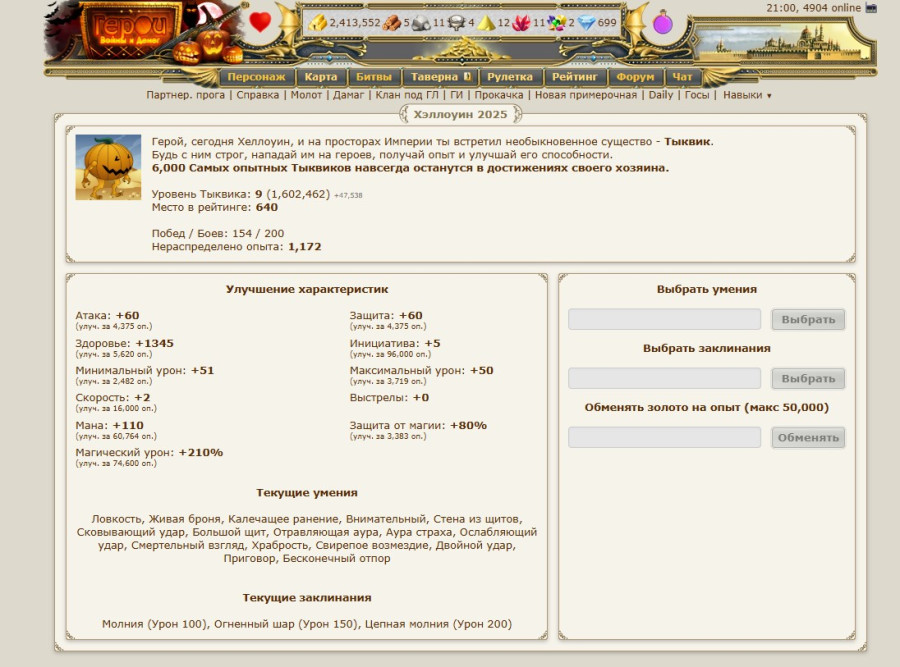Click the purple mana potion icon
The width and height of the screenshot is (900, 667).
662,23
